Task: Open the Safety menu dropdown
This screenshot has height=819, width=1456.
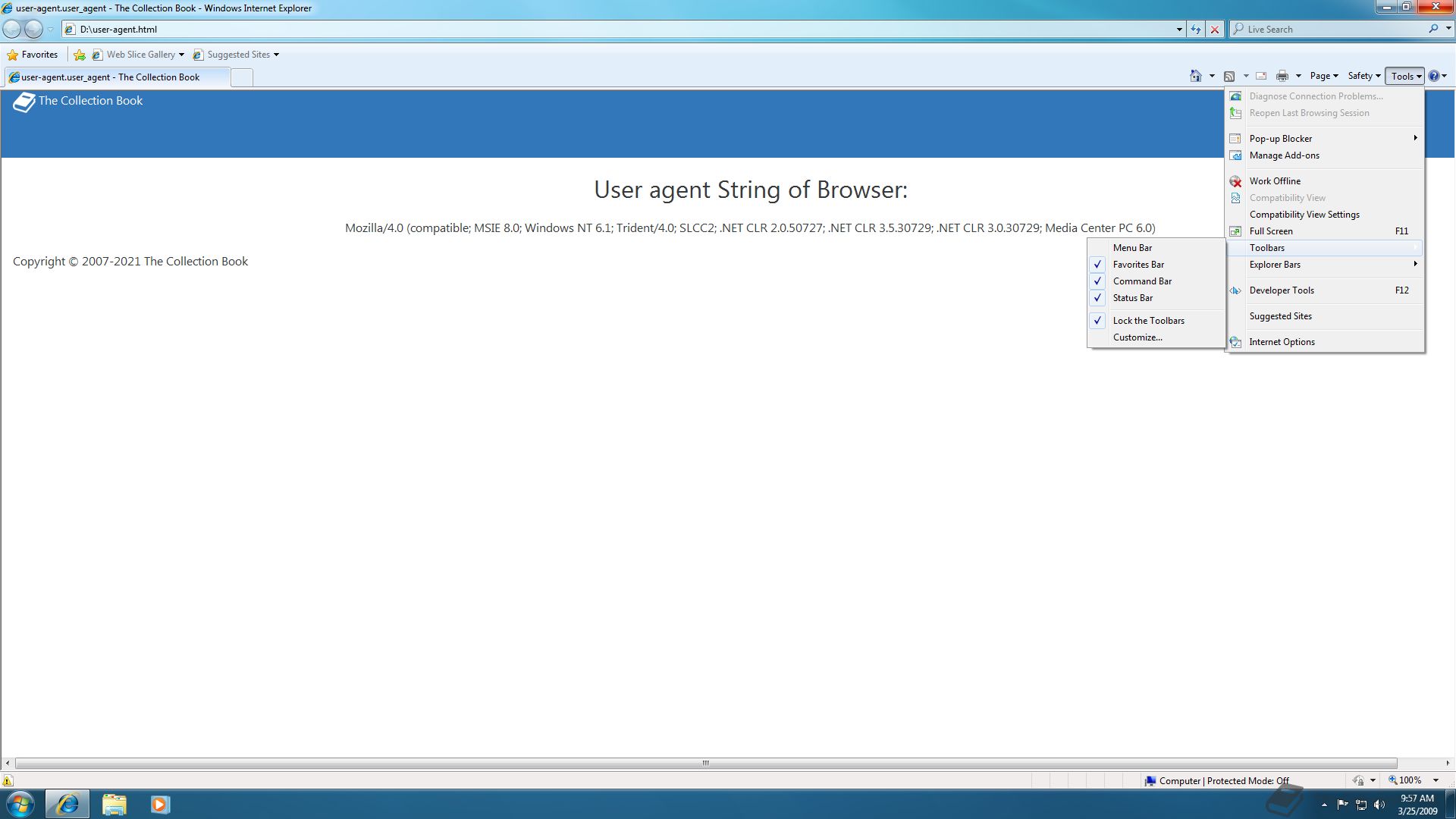Action: coord(1363,76)
